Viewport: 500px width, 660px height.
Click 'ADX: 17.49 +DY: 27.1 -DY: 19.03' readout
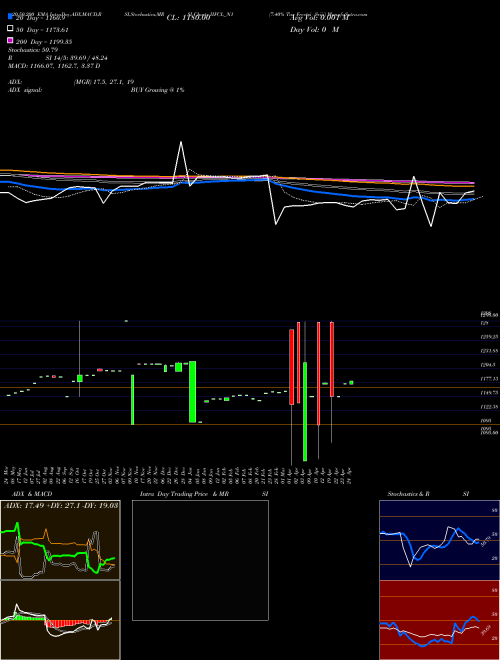(x=61, y=505)
